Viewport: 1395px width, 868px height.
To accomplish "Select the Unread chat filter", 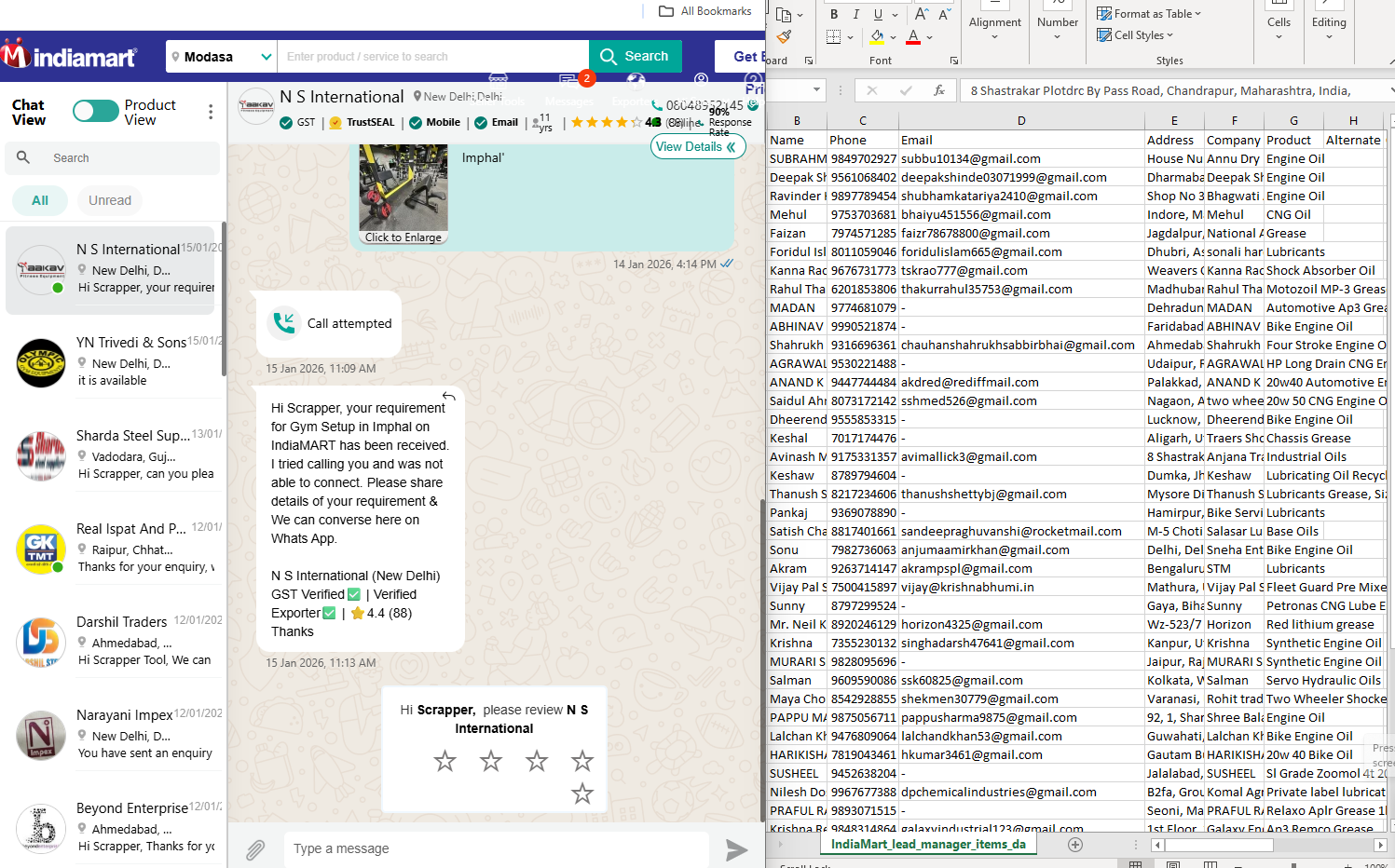I will coord(110,200).
